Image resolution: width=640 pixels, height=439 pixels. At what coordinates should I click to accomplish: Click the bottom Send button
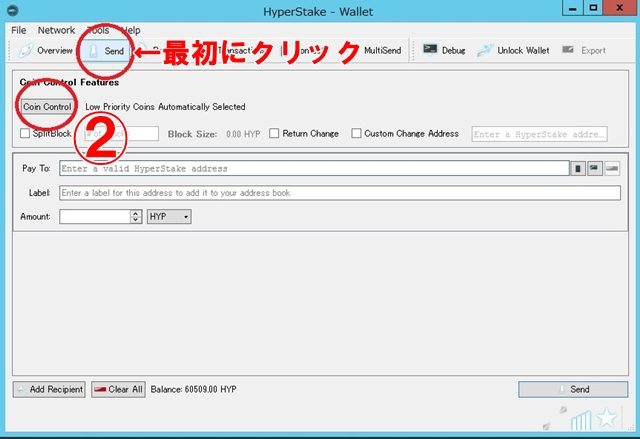pyautogui.click(x=573, y=389)
